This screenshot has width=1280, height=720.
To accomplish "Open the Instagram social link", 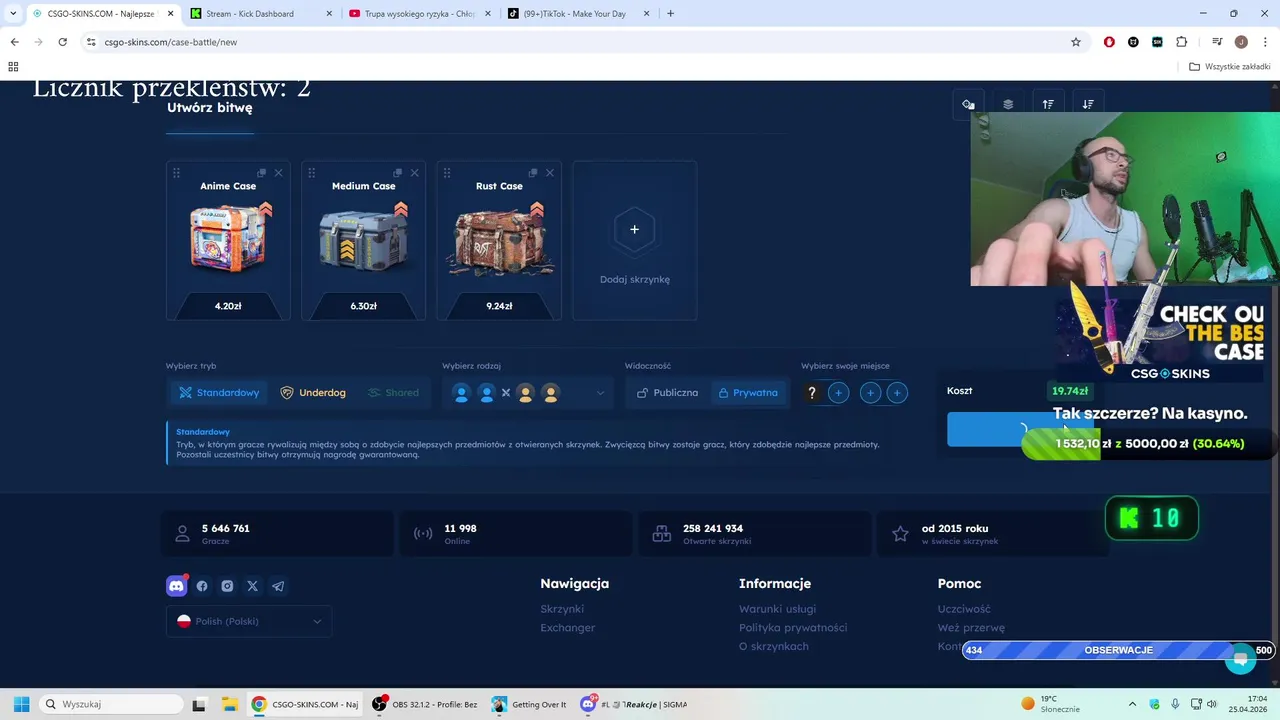I will point(227,586).
